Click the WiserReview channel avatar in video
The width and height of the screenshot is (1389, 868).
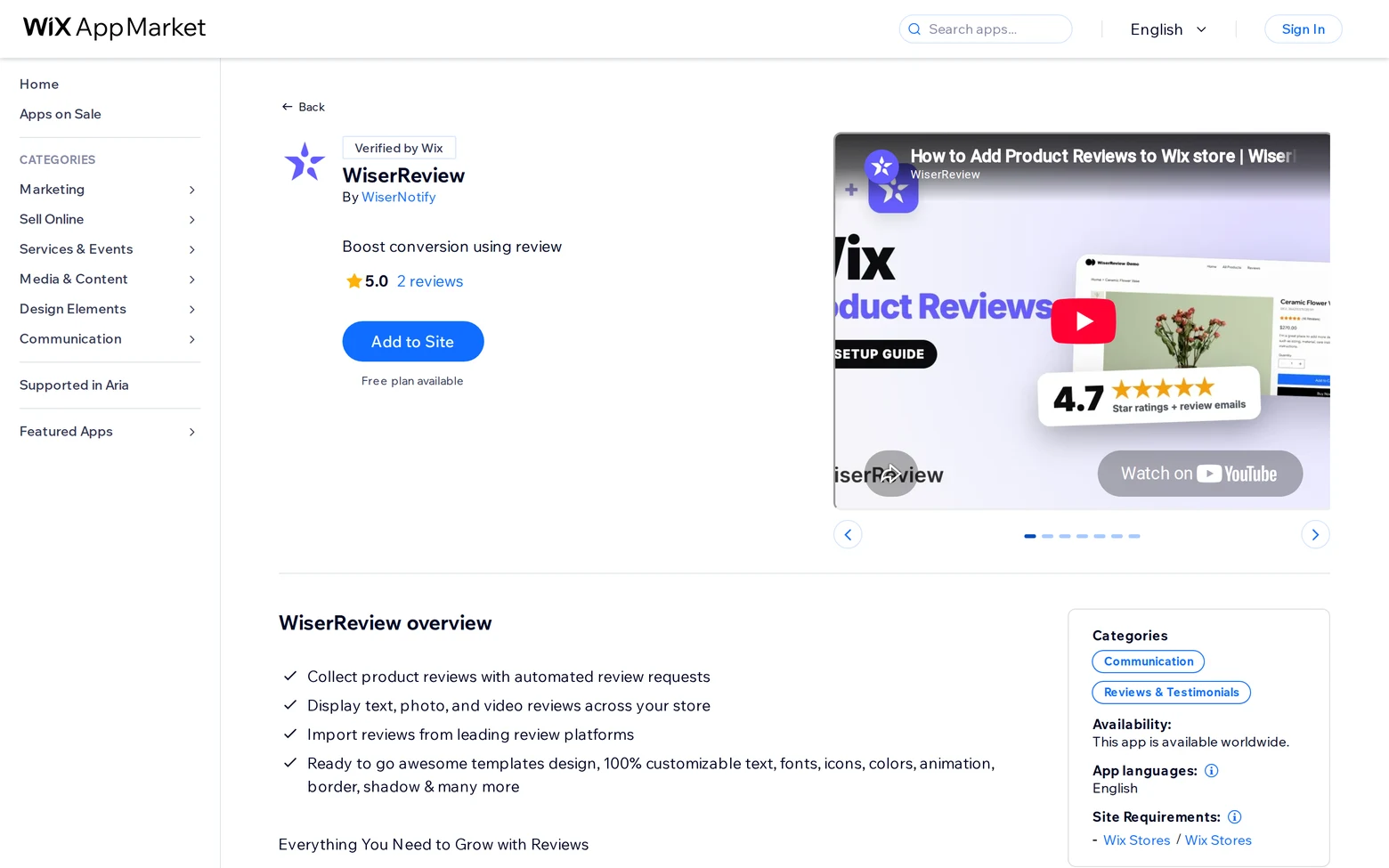(881, 166)
